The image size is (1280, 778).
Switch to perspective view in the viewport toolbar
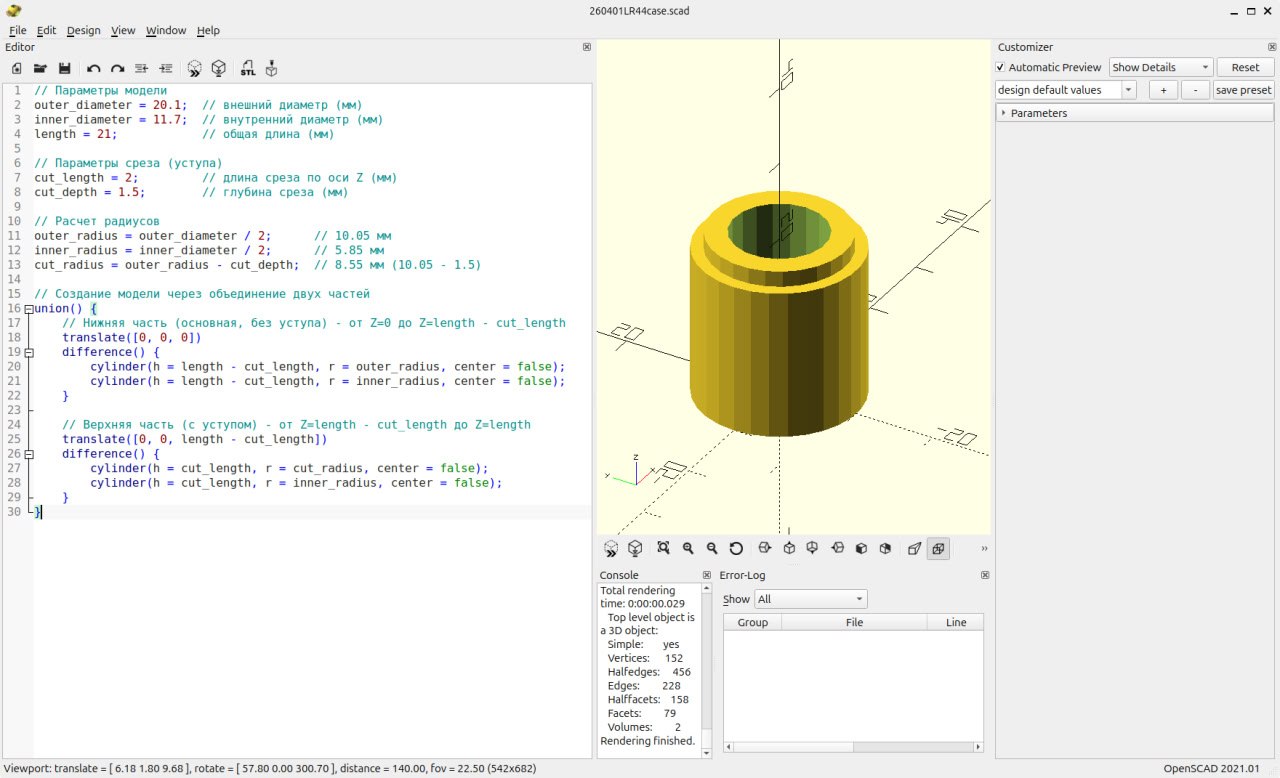[x=914, y=548]
